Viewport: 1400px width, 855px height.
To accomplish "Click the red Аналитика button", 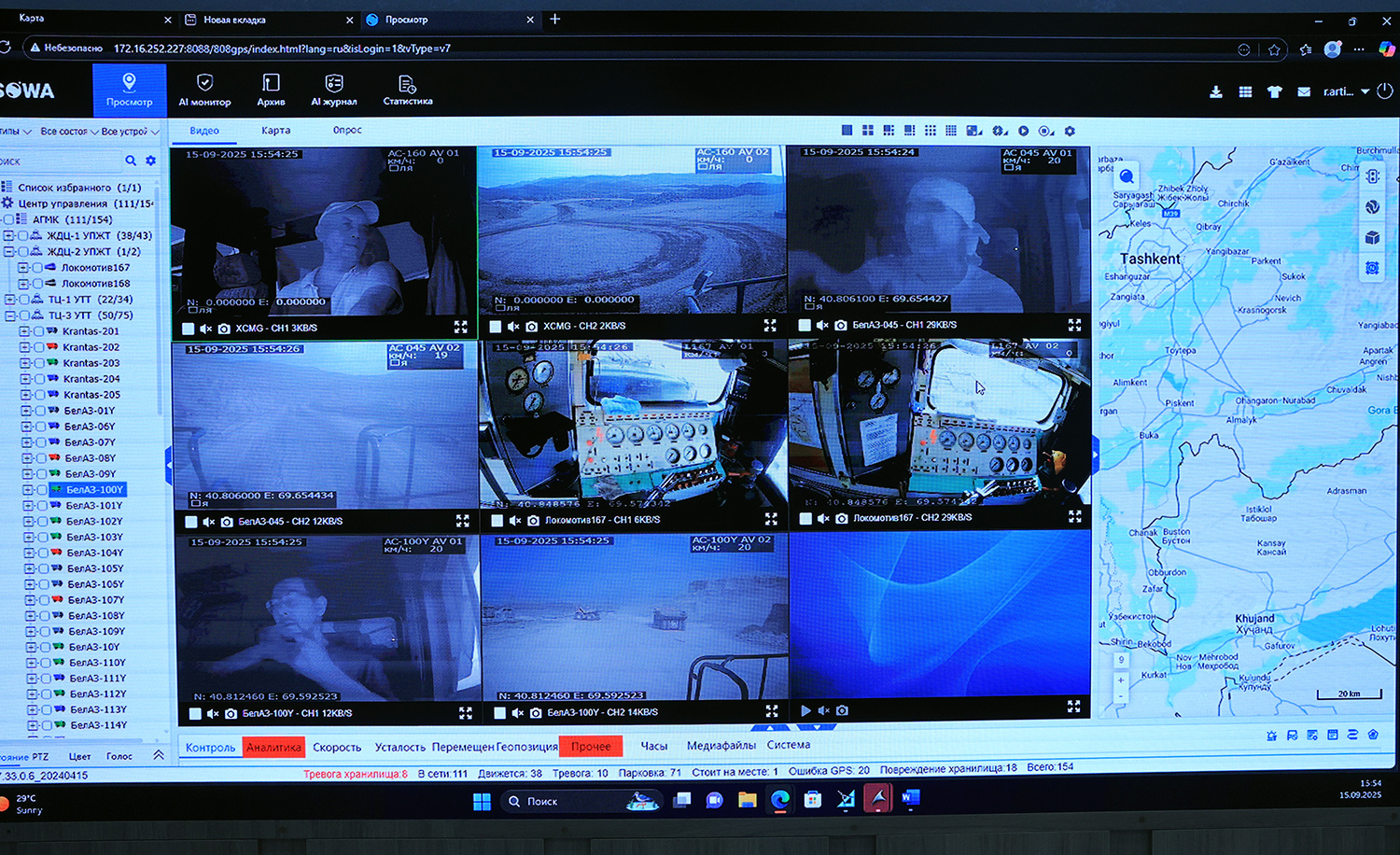I will tap(273, 747).
